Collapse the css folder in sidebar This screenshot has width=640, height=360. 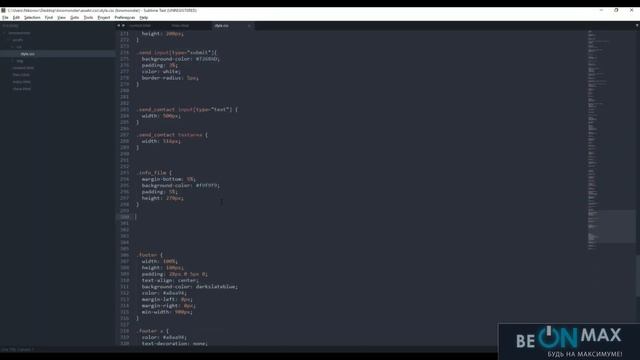pyautogui.click(x=13, y=47)
